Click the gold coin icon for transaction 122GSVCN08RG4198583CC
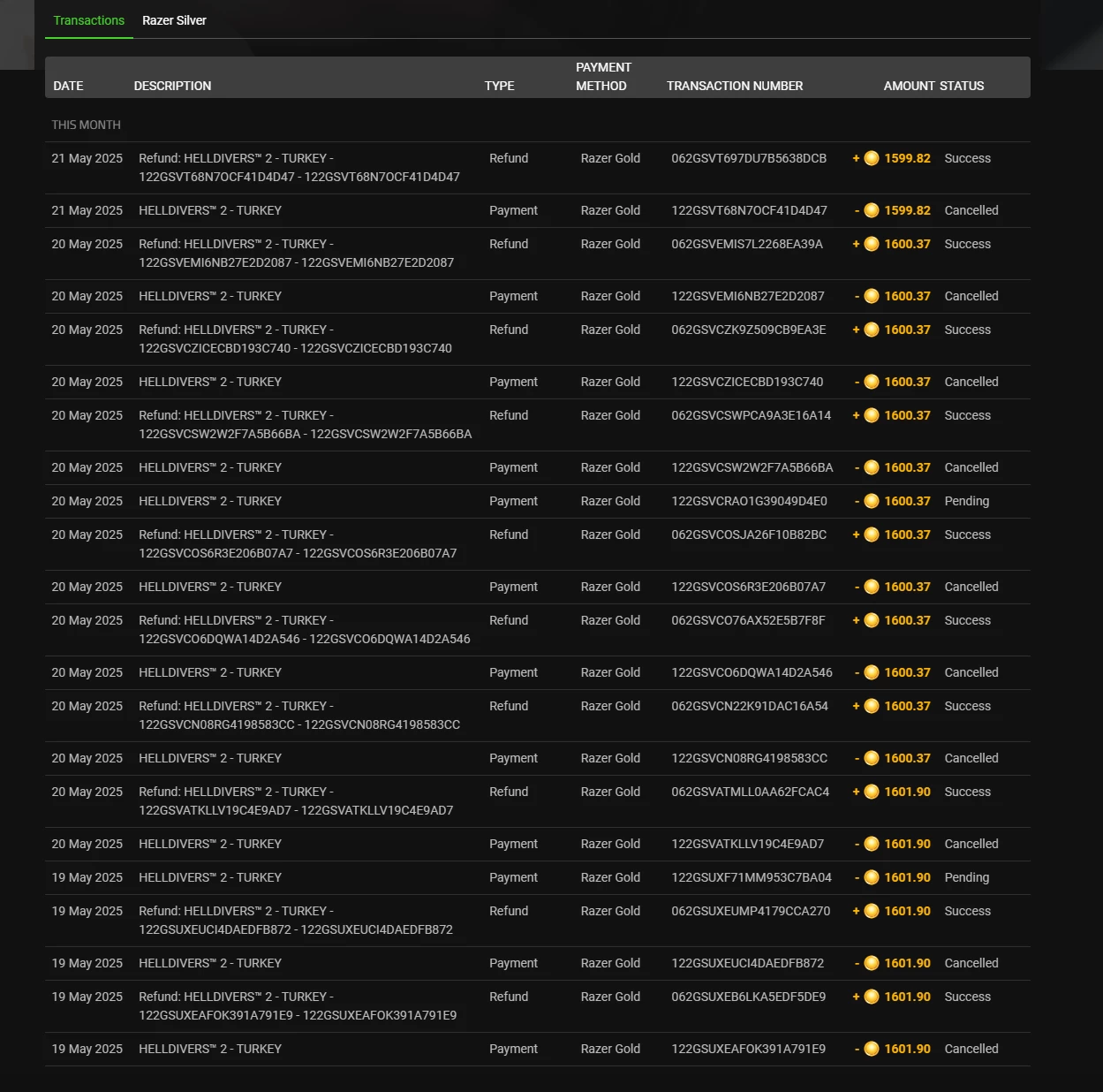The width and height of the screenshot is (1103, 1092). tap(872, 758)
